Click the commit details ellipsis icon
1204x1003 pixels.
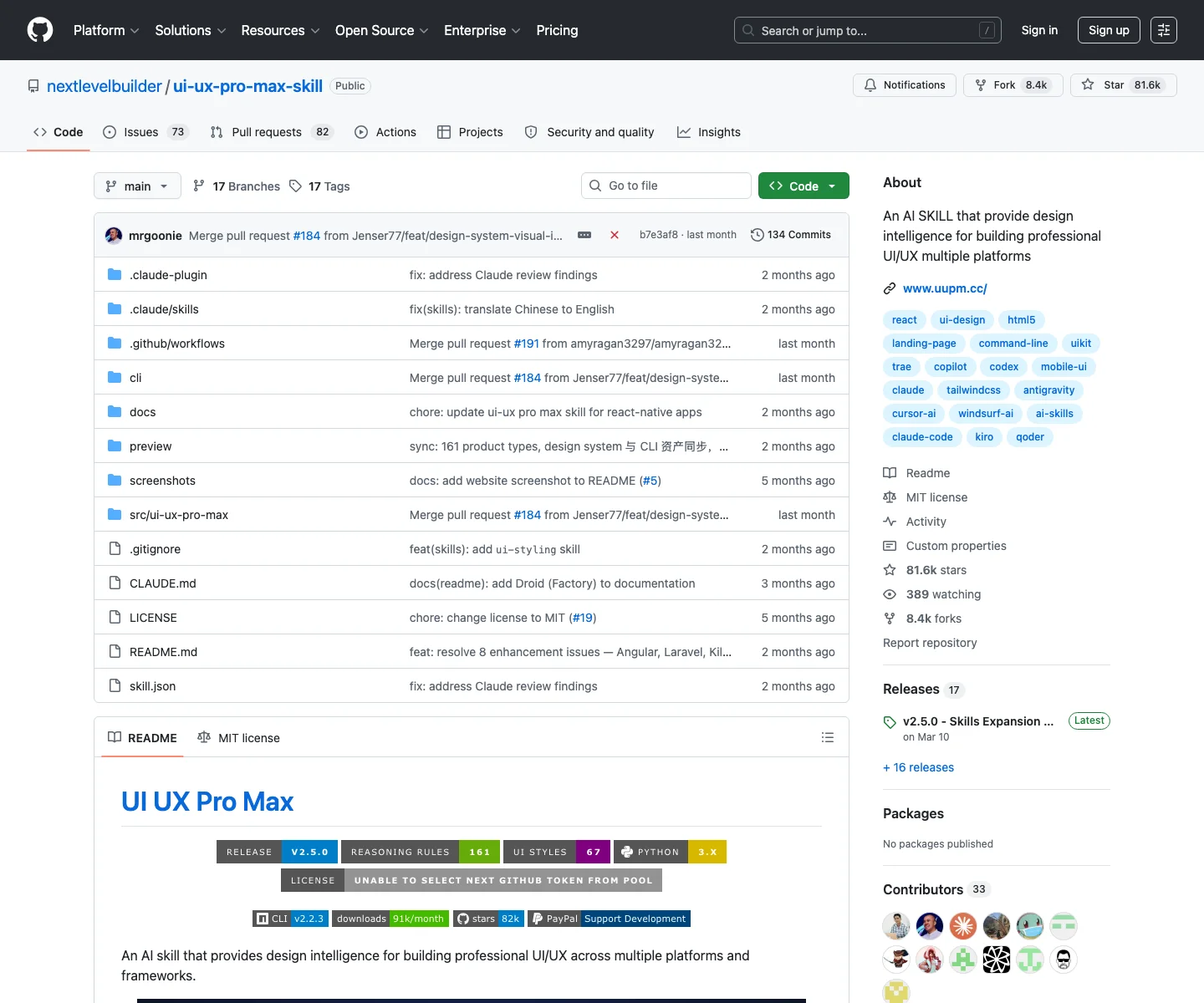(x=584, y=235)
